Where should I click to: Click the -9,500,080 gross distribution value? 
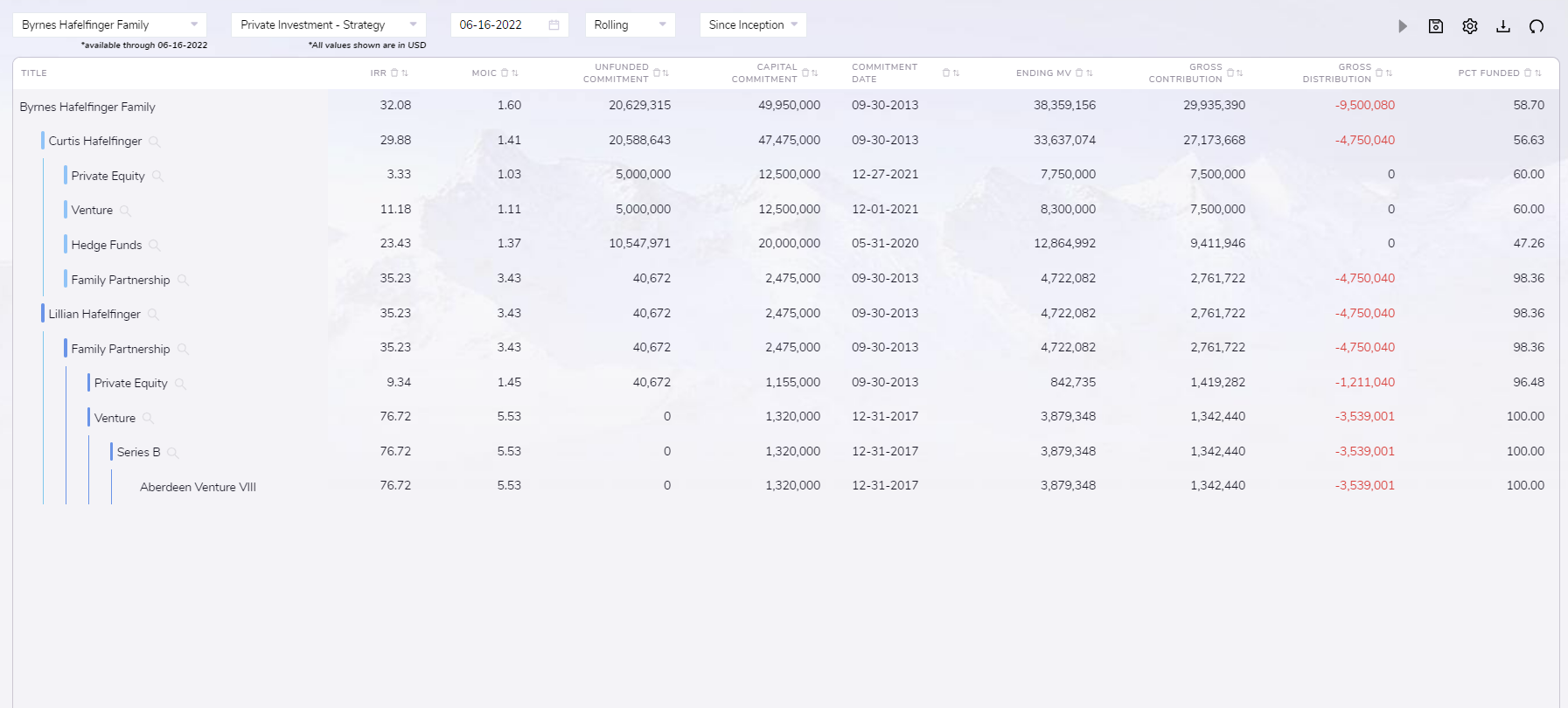(x=1365, y=105)
